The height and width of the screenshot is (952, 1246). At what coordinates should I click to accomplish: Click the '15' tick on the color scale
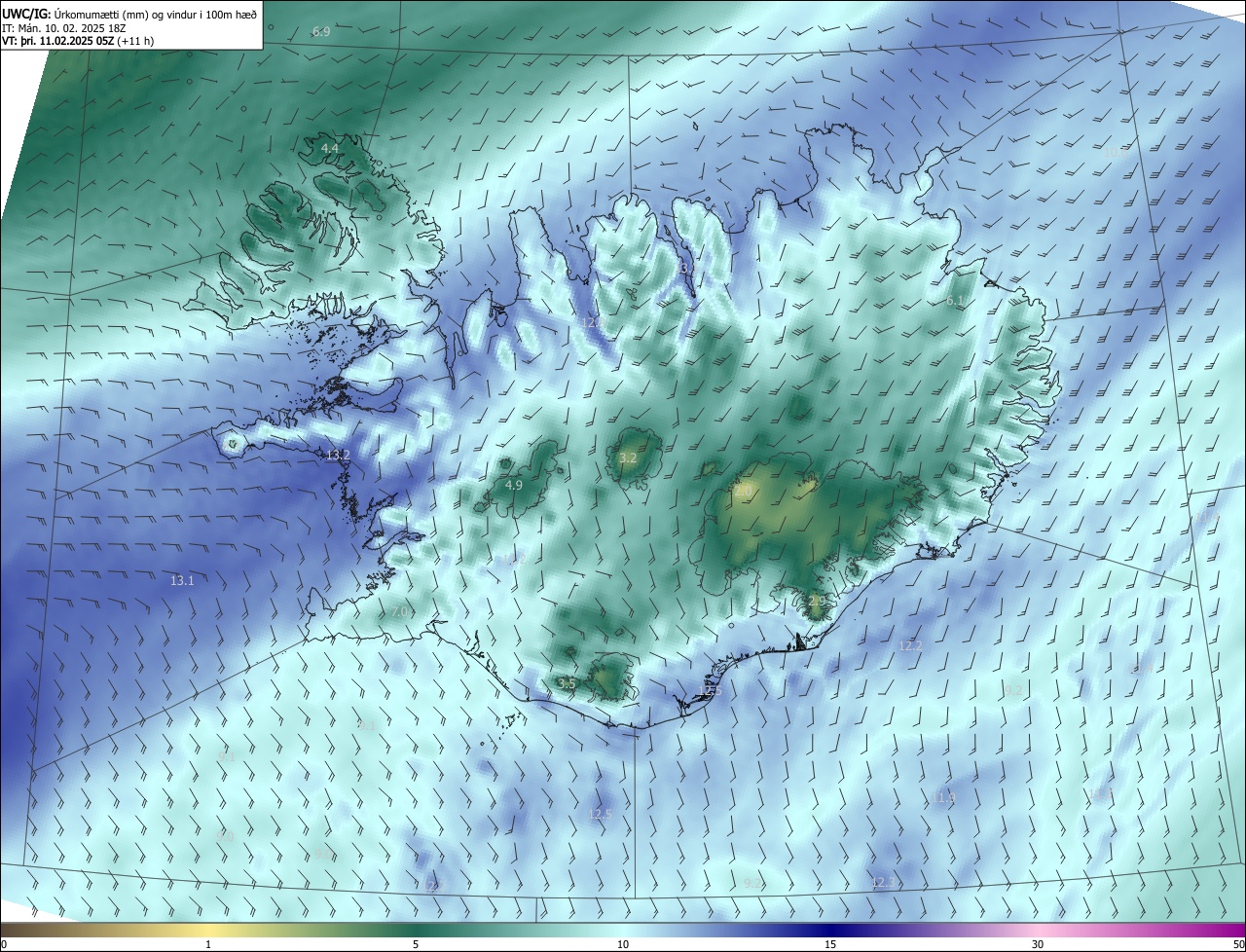(830, 944)
